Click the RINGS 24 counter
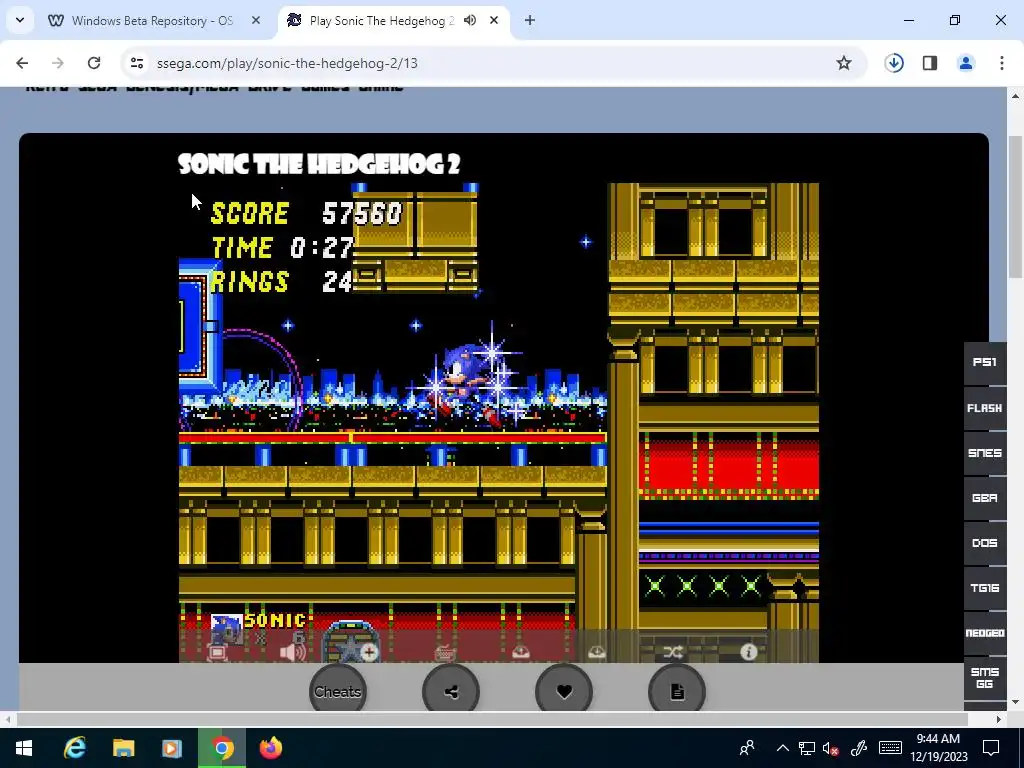The width and height of the screenshot is (1024, 768). pos(282,282)
